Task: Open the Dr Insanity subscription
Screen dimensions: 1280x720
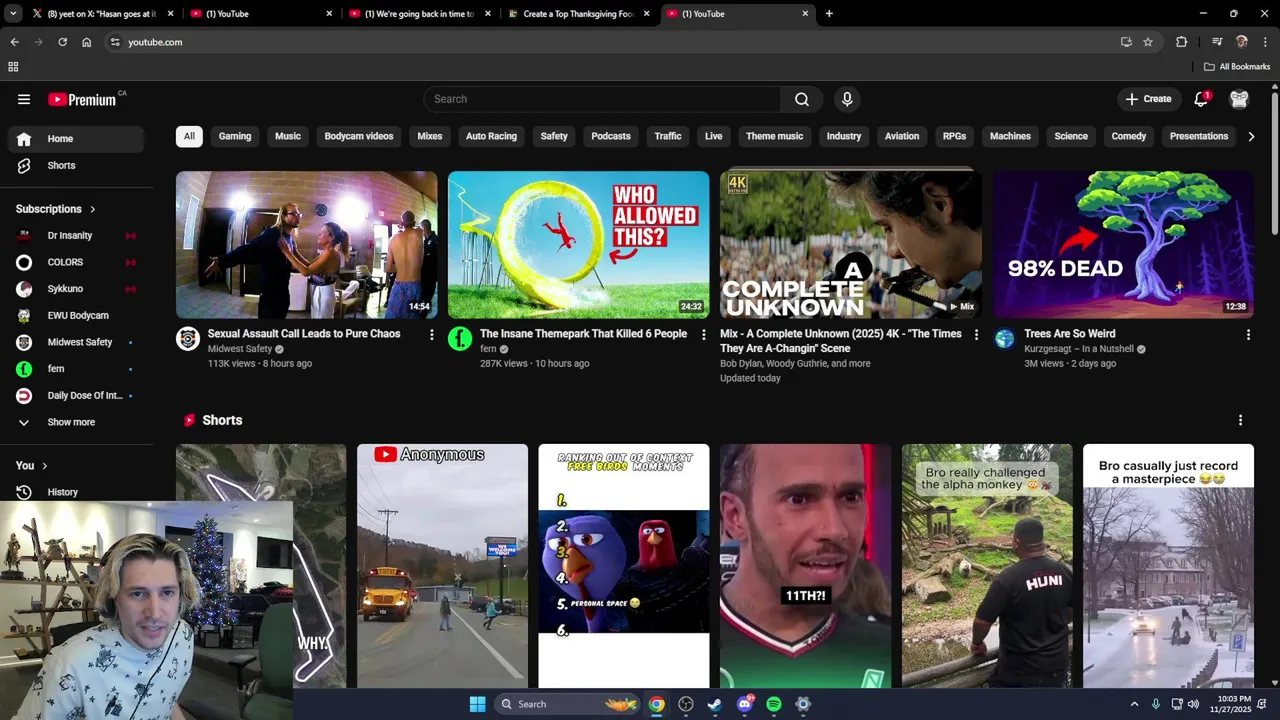Action: pos(76,235)
